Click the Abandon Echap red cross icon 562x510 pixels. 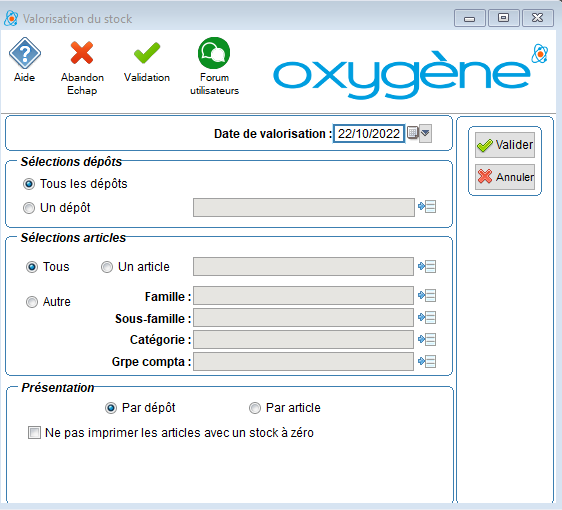click(82, 53)
